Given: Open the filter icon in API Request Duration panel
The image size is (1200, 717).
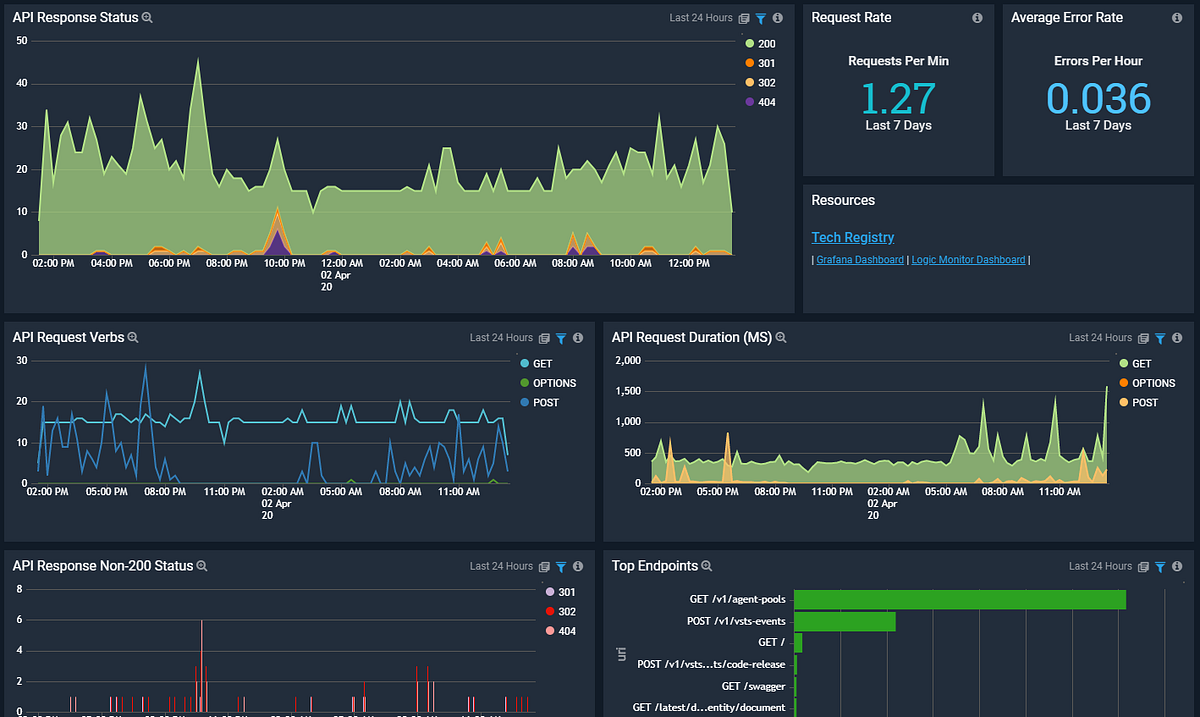Looking at the screenshot, I should pyautogui.click(x=1160, y=338).
